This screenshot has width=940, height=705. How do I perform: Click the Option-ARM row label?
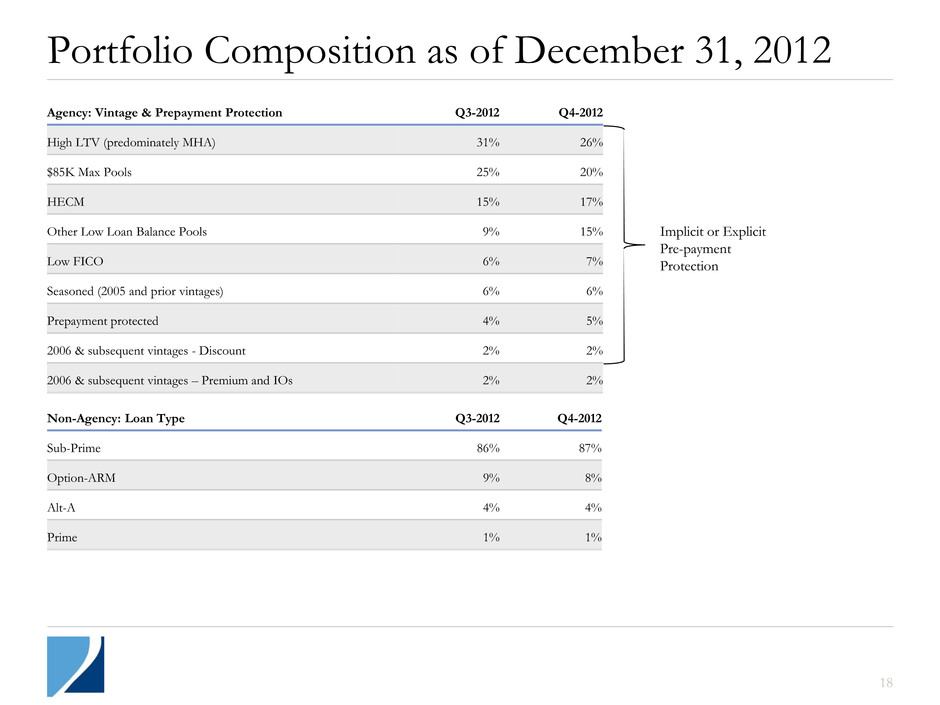[x=81, y=478]
